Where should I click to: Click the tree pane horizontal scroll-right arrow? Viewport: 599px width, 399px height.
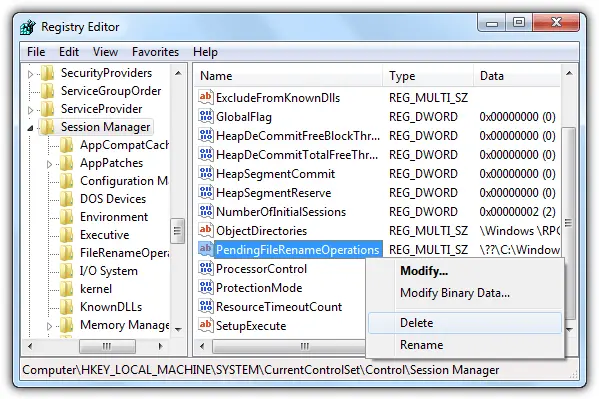pos(160,346)
